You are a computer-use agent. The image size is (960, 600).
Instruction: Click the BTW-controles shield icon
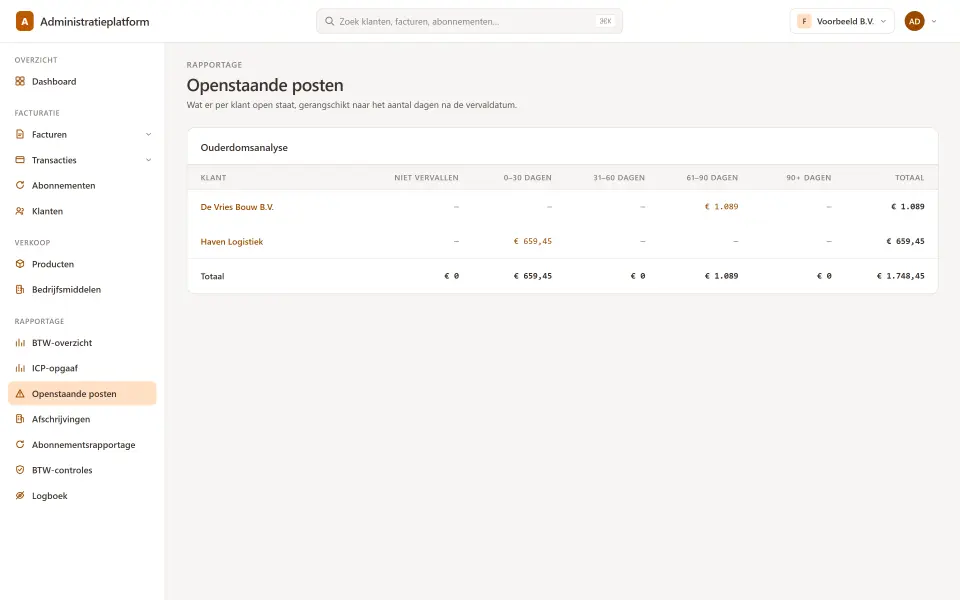pyautogui.click(x=20, y=470)
